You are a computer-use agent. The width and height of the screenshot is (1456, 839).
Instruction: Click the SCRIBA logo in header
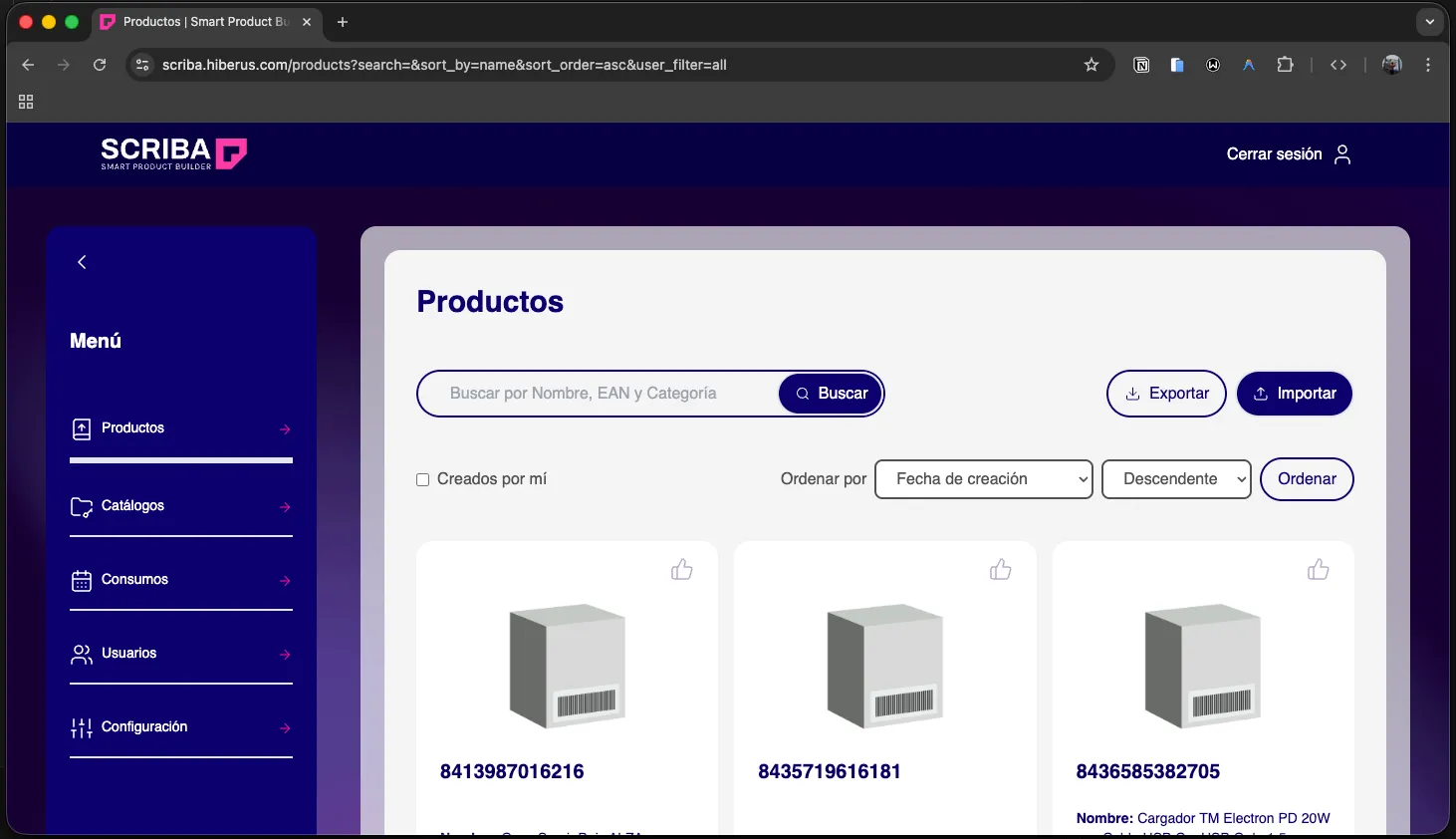173,153
